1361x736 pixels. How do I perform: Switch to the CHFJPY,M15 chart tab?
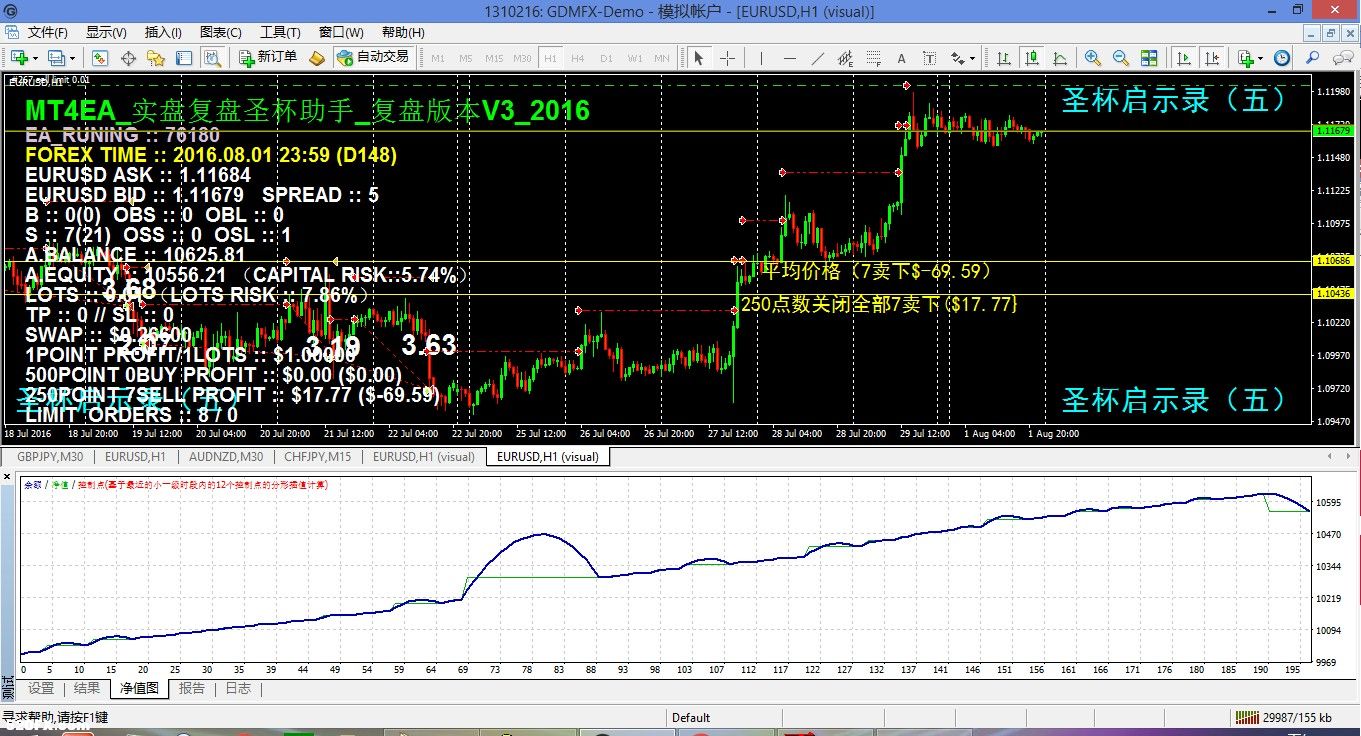point(318,457)
